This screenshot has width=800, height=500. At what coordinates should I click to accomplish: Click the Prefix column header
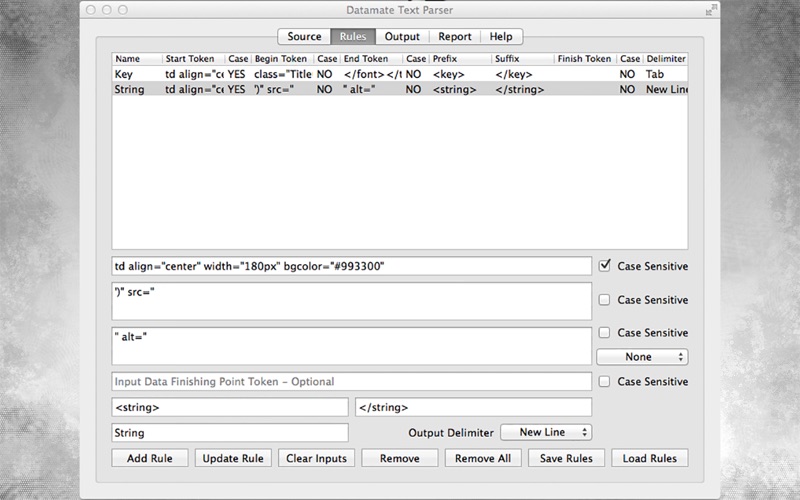click(x=460, y=59)
